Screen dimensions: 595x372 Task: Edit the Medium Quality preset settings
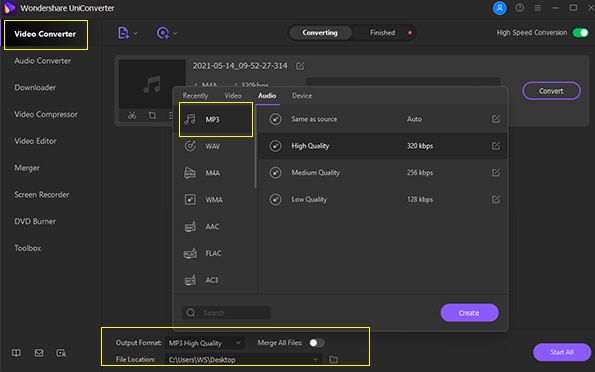[x=496, y=173]
